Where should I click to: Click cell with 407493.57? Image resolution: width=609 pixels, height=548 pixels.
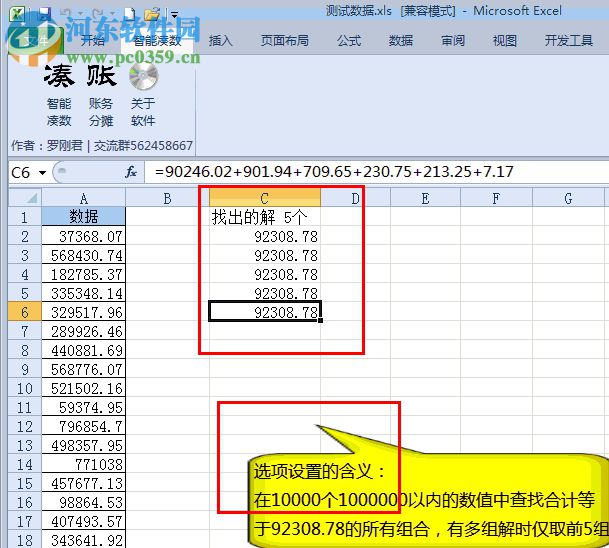pyautogui.click(x=84, y=521)
